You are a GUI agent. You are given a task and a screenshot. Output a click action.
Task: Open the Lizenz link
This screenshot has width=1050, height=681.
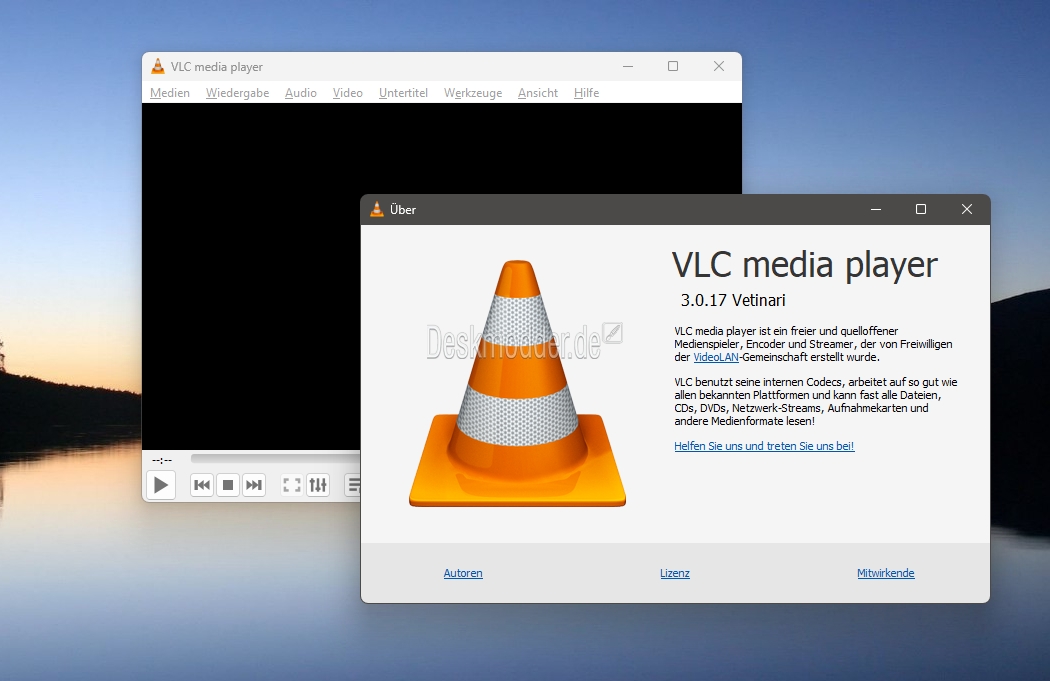pos(675,573)
